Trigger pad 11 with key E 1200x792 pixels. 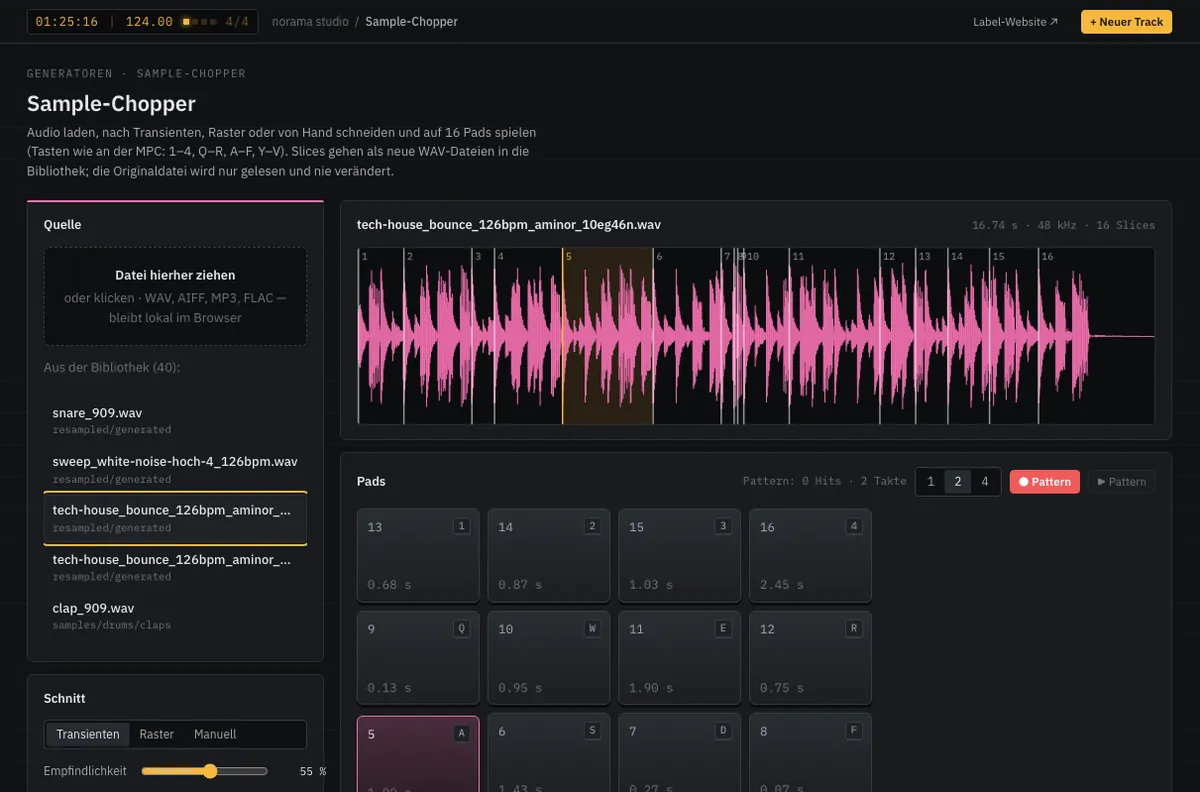(680, 658)
